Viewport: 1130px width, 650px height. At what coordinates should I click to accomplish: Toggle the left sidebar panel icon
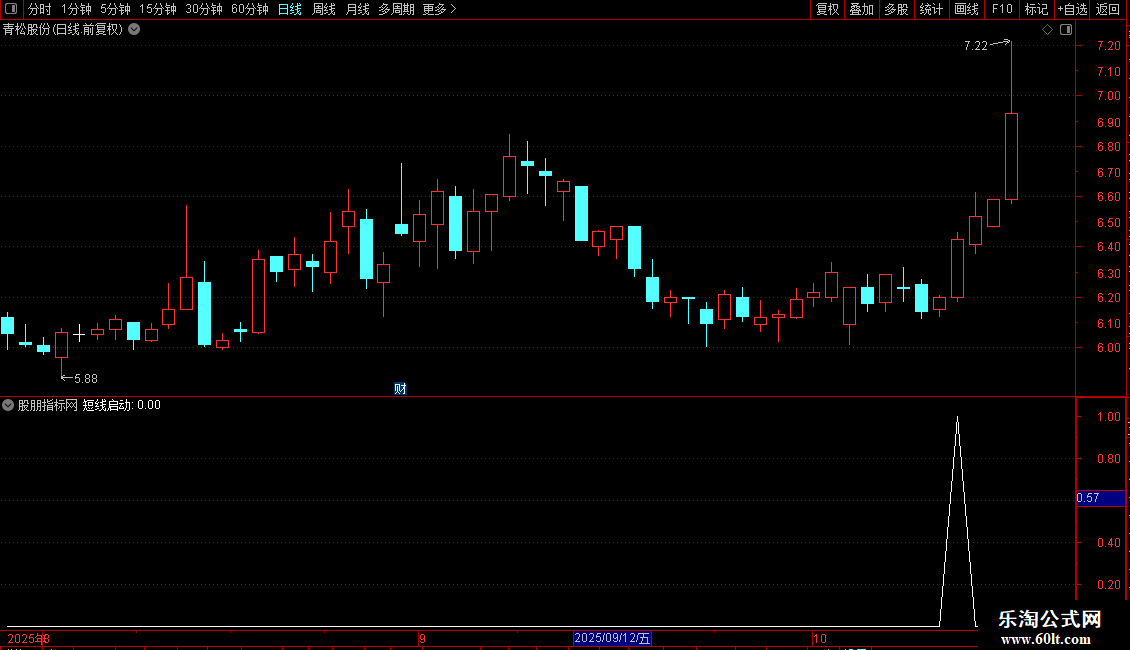(11, 9)
